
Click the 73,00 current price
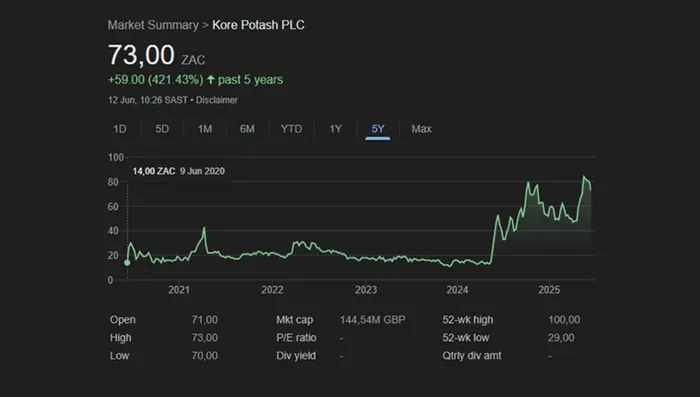point(141,55)
